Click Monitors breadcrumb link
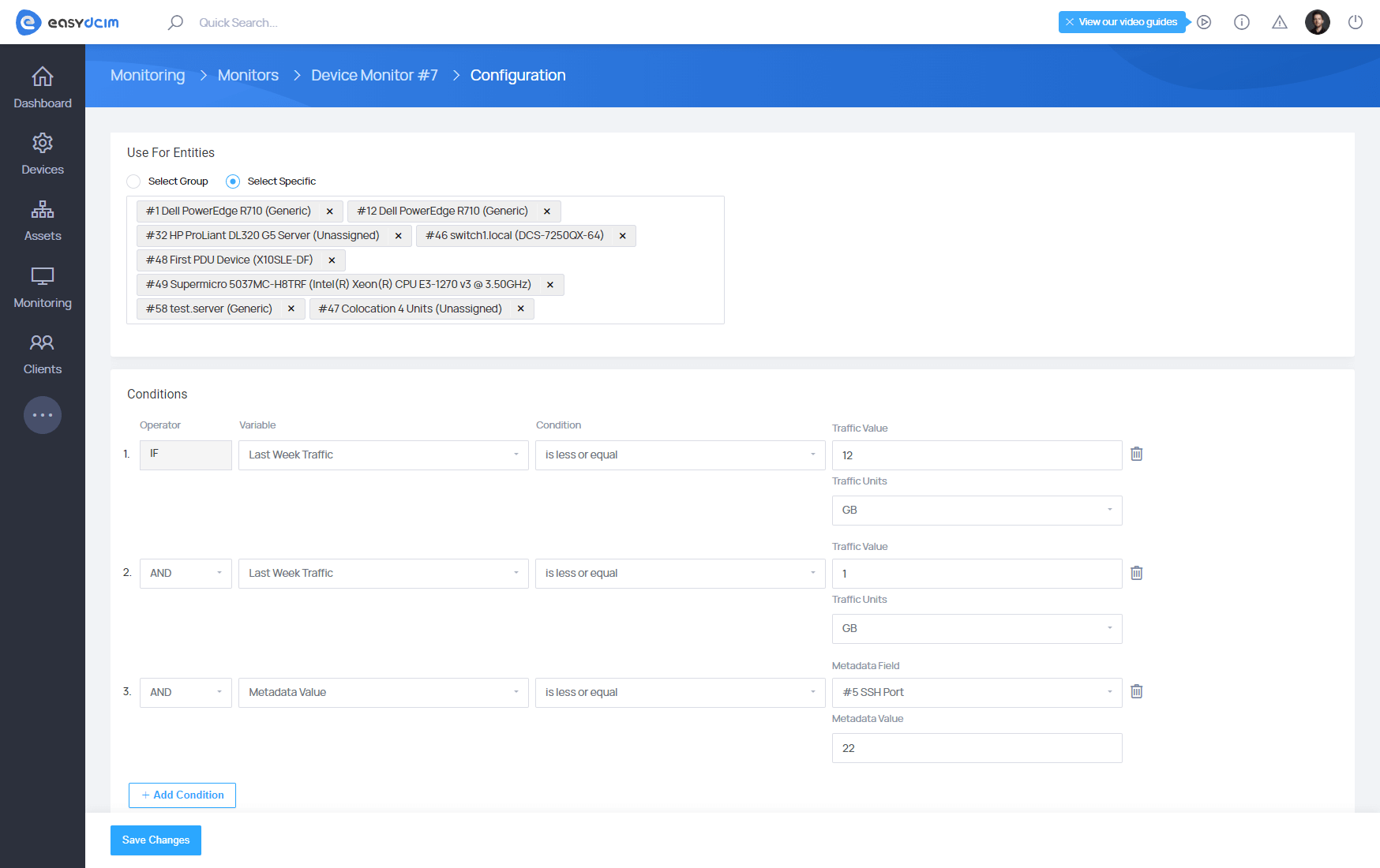Image resolution: width=1380 pixels, height=868 pixels. [x=248, y=75]
